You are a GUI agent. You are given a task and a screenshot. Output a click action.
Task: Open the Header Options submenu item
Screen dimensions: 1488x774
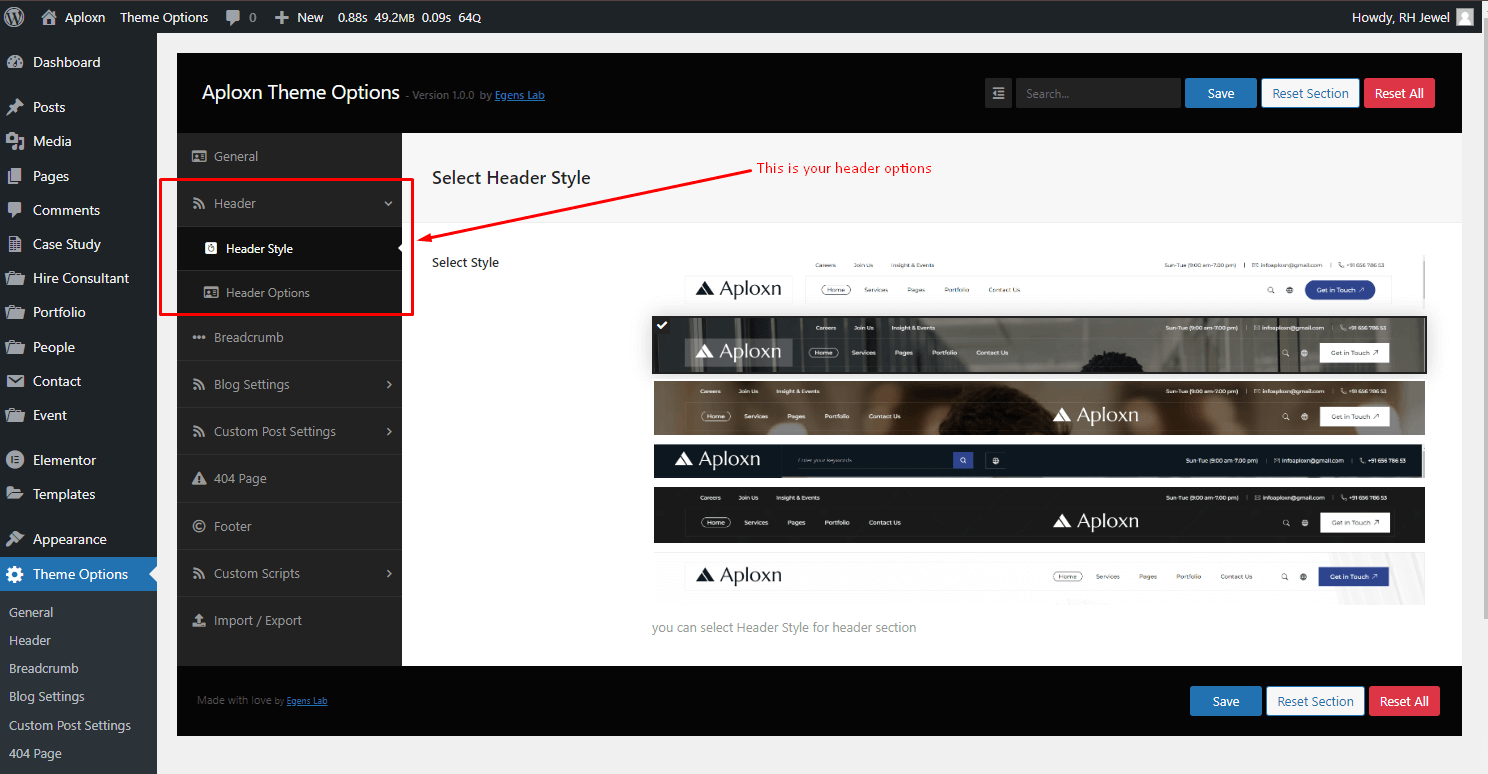[x=290, y=292]
